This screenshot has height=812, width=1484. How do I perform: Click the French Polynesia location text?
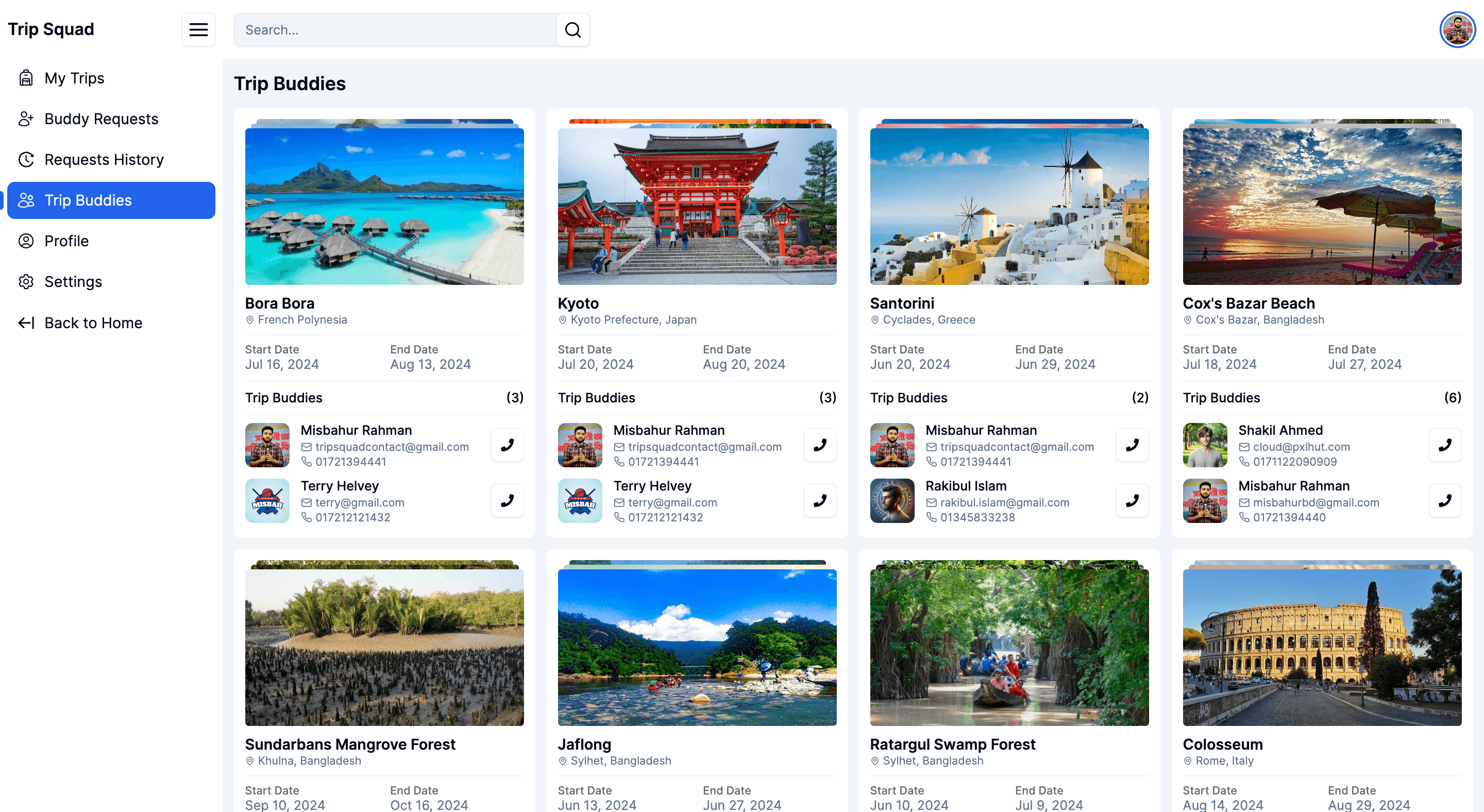click(x=302, y=319)
